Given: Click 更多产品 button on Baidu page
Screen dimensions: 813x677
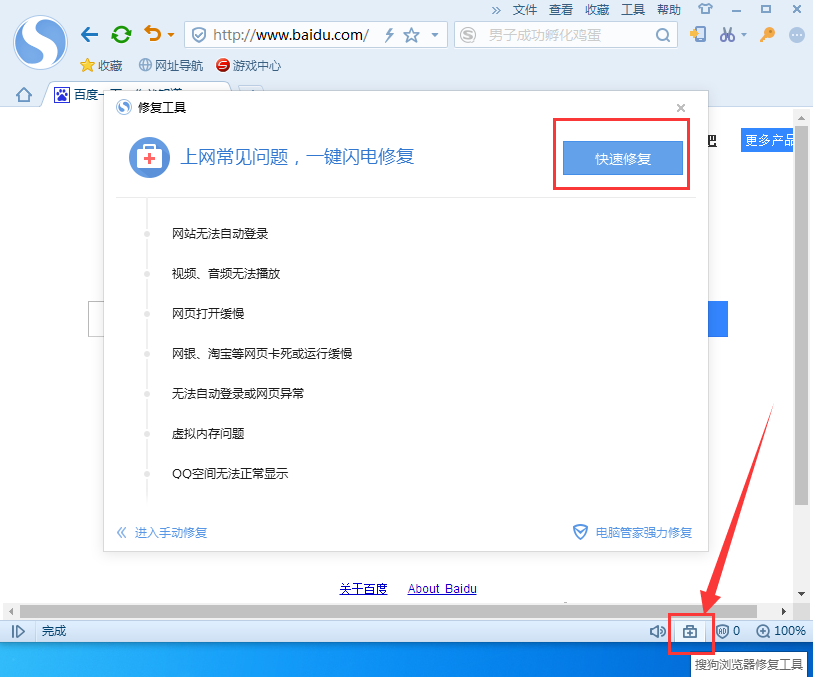Looking at the screenshot, I should point(767,140).
